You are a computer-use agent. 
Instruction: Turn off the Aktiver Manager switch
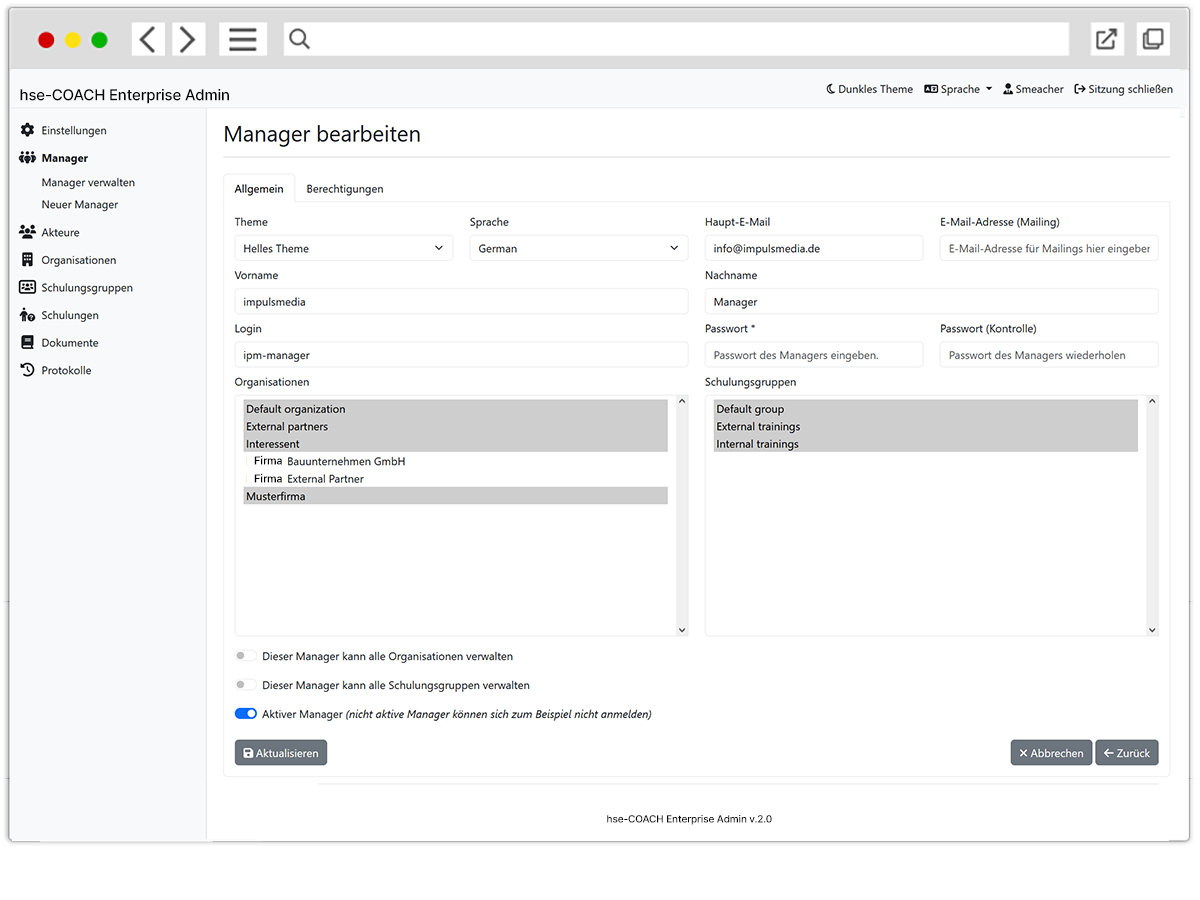point(245,714)
